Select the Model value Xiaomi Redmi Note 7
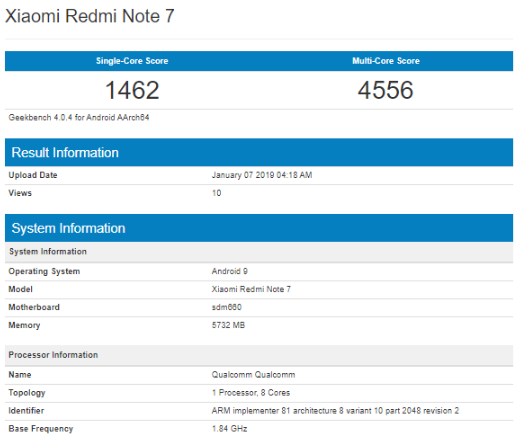The width and height of the screenshot is (518, 440). [x=251, y=289]
